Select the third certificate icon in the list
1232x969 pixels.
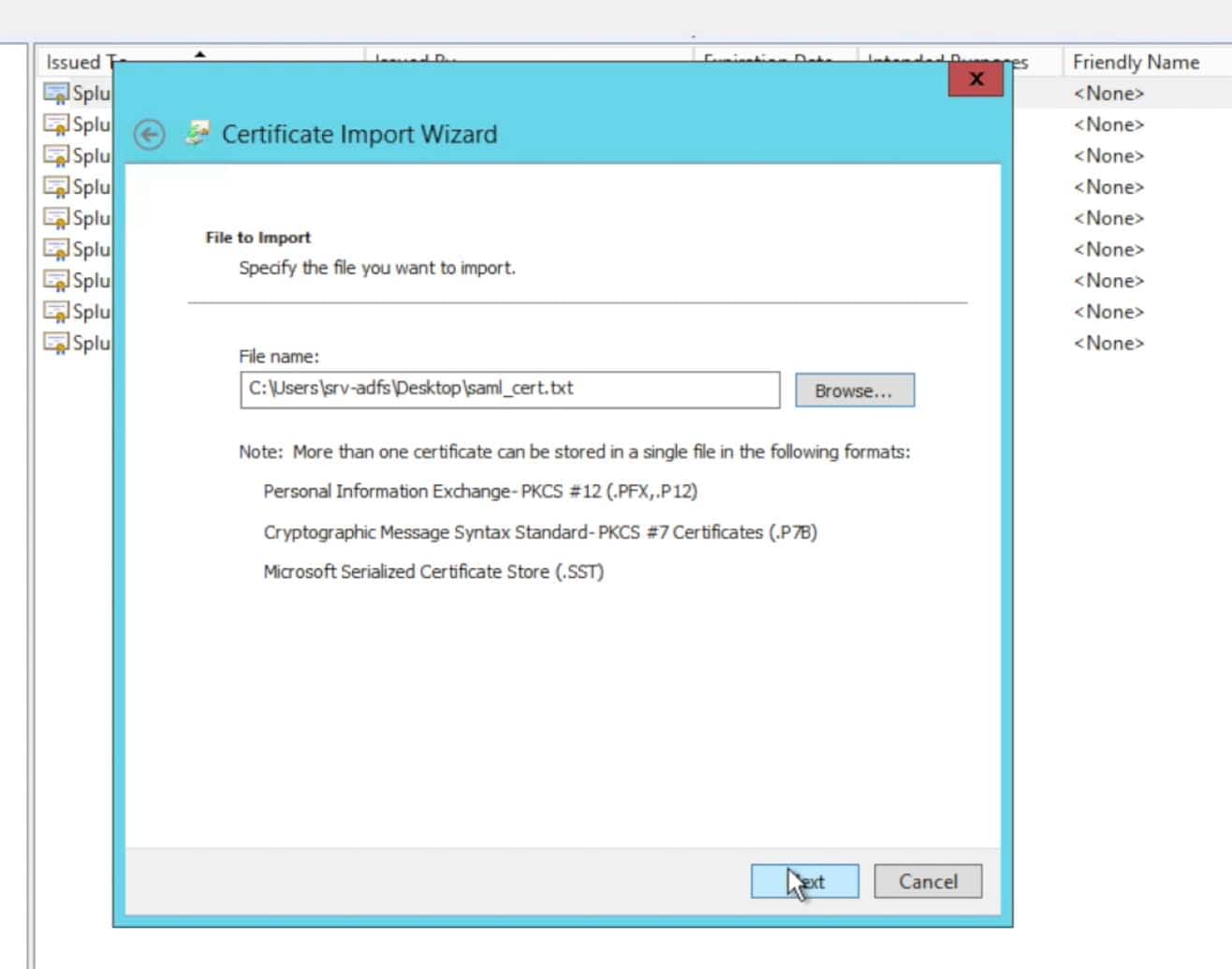point(56,155)
